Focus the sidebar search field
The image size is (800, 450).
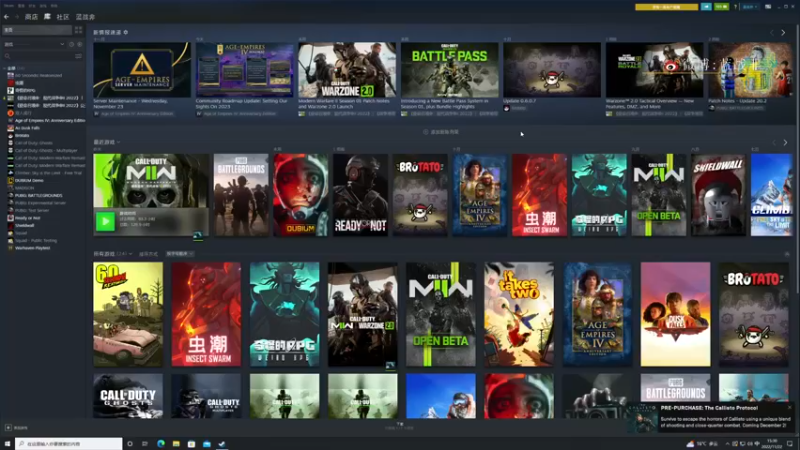click(x=38, y=56)
